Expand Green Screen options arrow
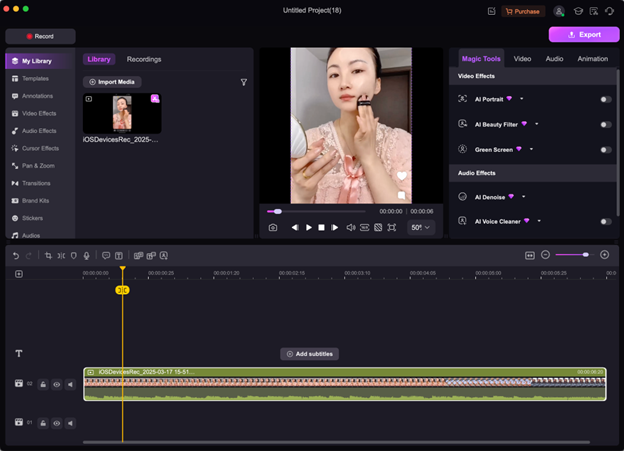Viewport: 624px width, 451px height. coord(531,149)
